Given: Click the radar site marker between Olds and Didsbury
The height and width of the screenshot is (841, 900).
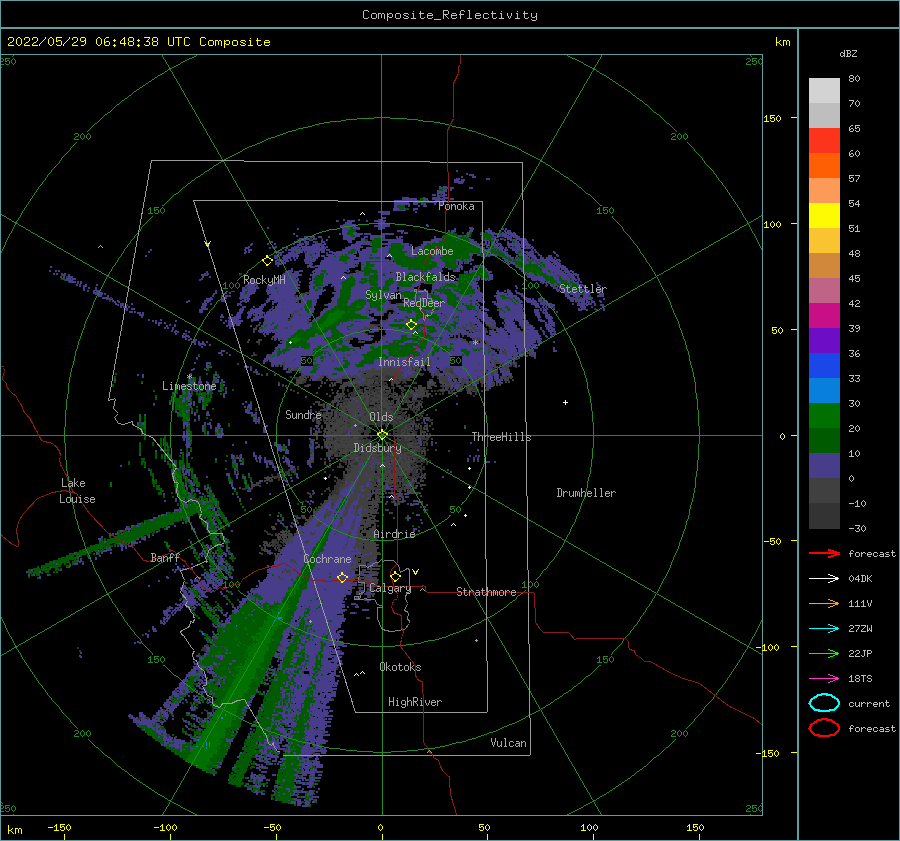Looking at the screenshot, I should point(382,435).
